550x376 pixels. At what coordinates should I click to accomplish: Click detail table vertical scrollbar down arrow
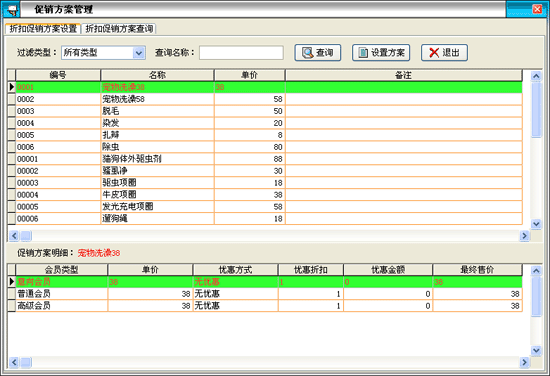point(536,350)
